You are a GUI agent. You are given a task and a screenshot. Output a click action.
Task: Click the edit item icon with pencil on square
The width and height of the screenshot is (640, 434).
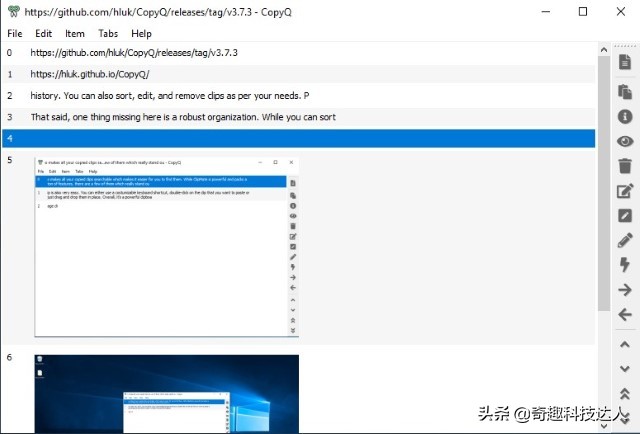tap(625, 191)
